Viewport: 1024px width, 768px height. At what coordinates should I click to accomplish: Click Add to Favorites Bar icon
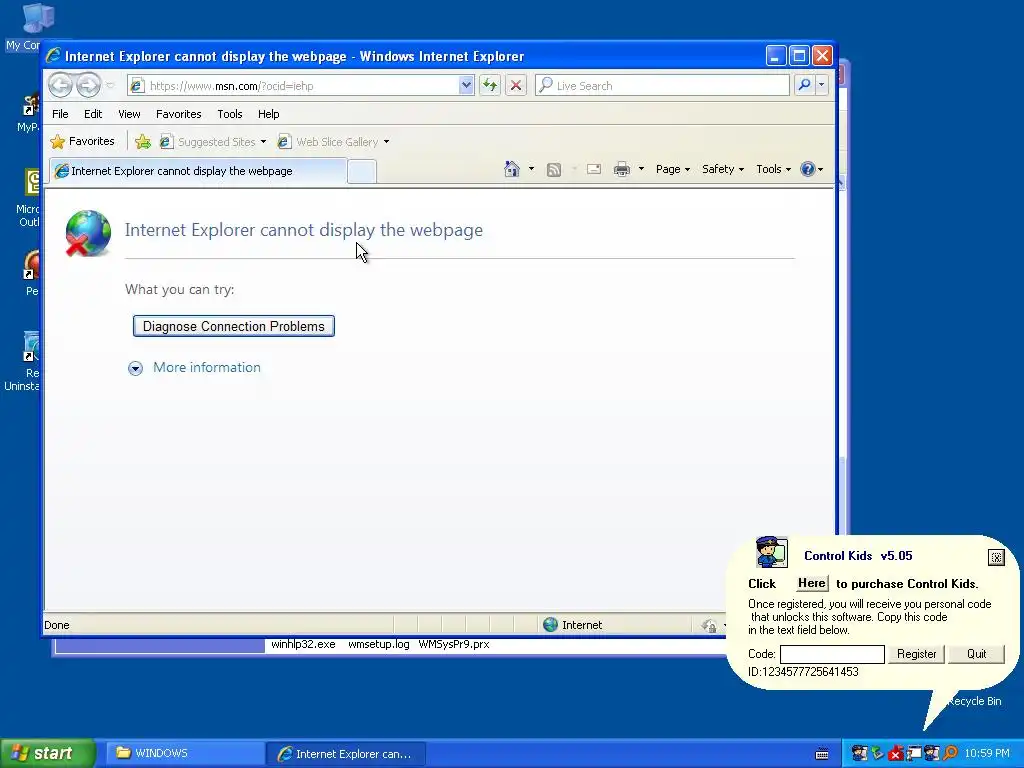pos(143,141)
